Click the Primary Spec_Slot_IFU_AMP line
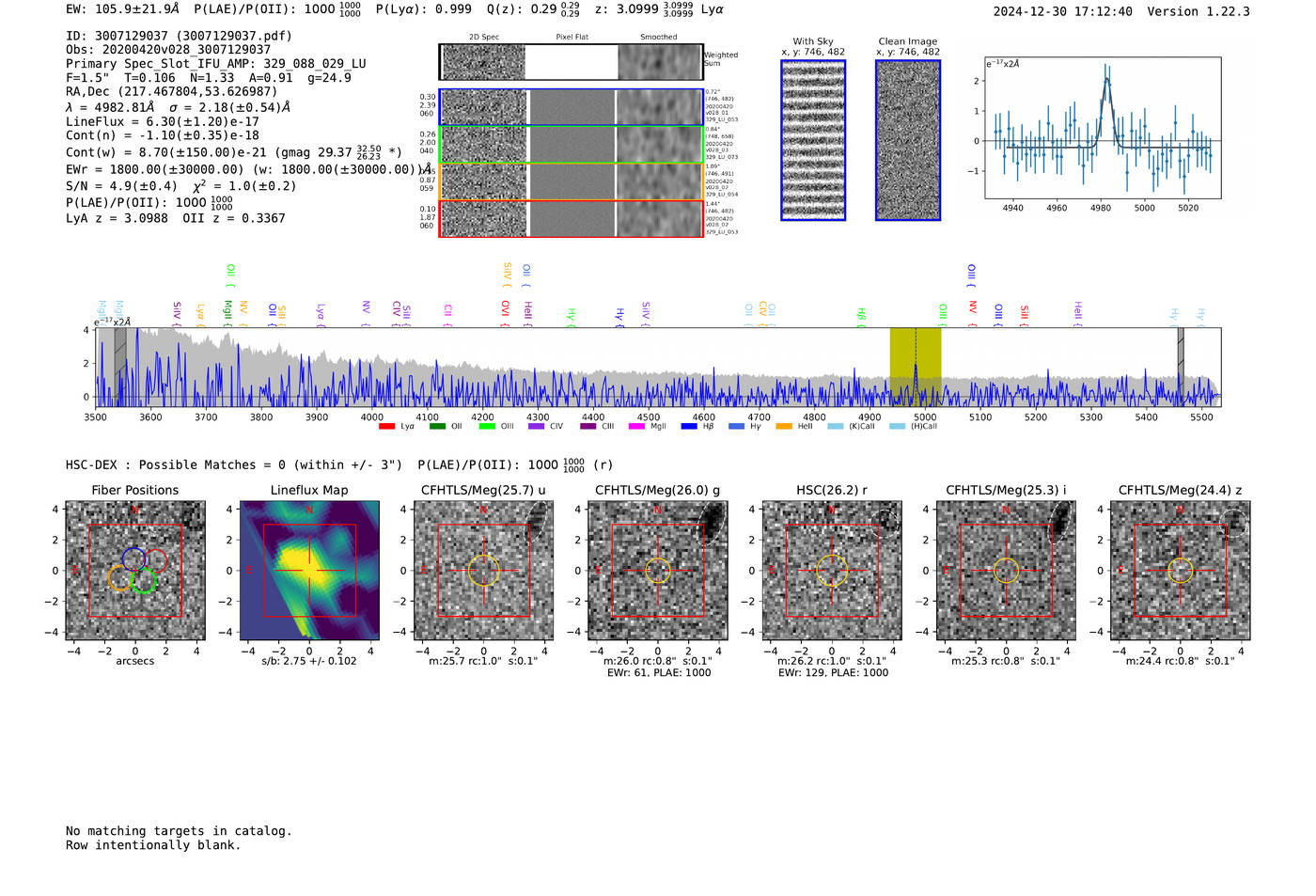 click(216, 64)
